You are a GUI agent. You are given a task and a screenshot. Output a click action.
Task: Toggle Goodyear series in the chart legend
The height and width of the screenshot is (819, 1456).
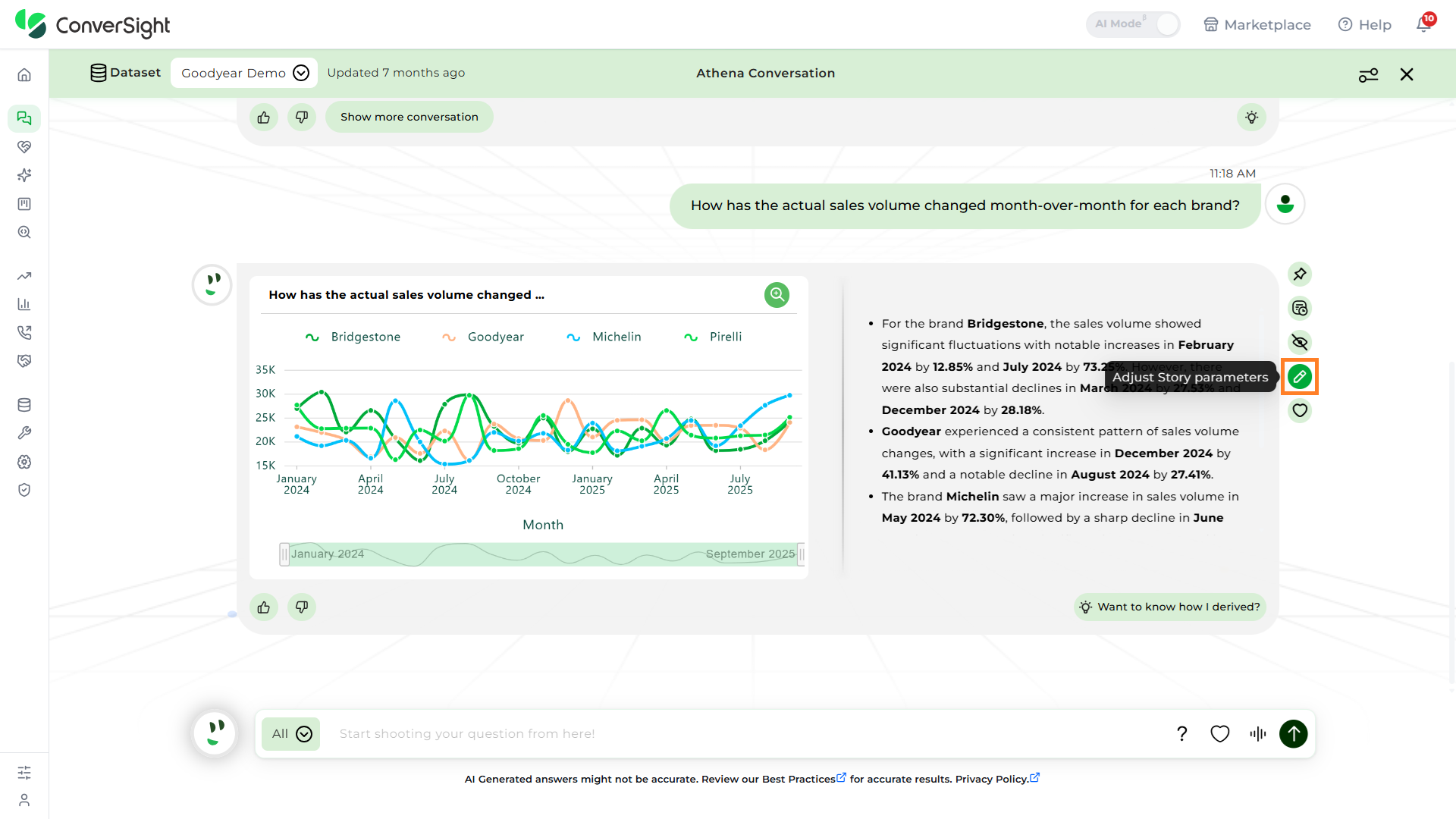(483, 337)
